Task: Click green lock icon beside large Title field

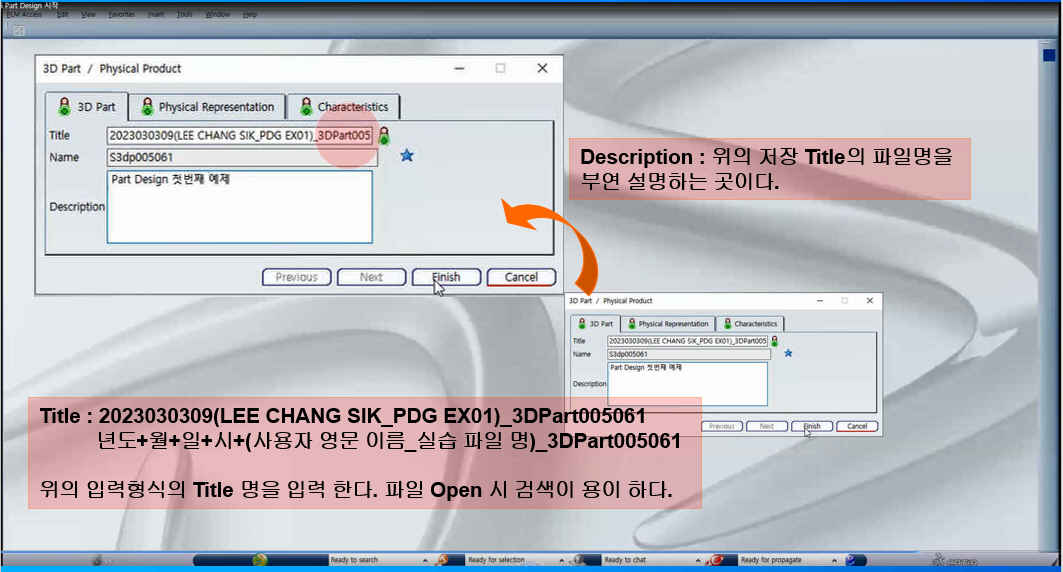Action: pyautogui.click(x=384, y=136)
